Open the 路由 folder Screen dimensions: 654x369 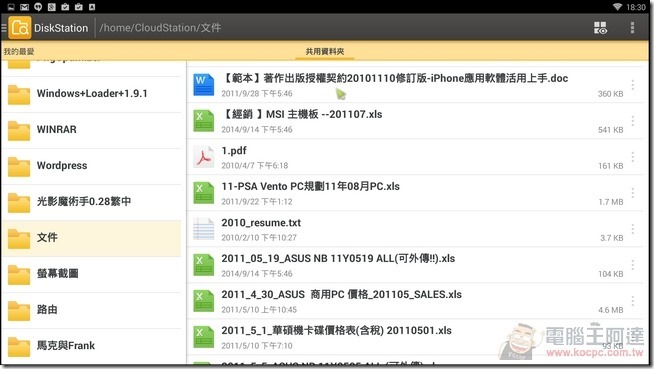[x=92, y=310]
